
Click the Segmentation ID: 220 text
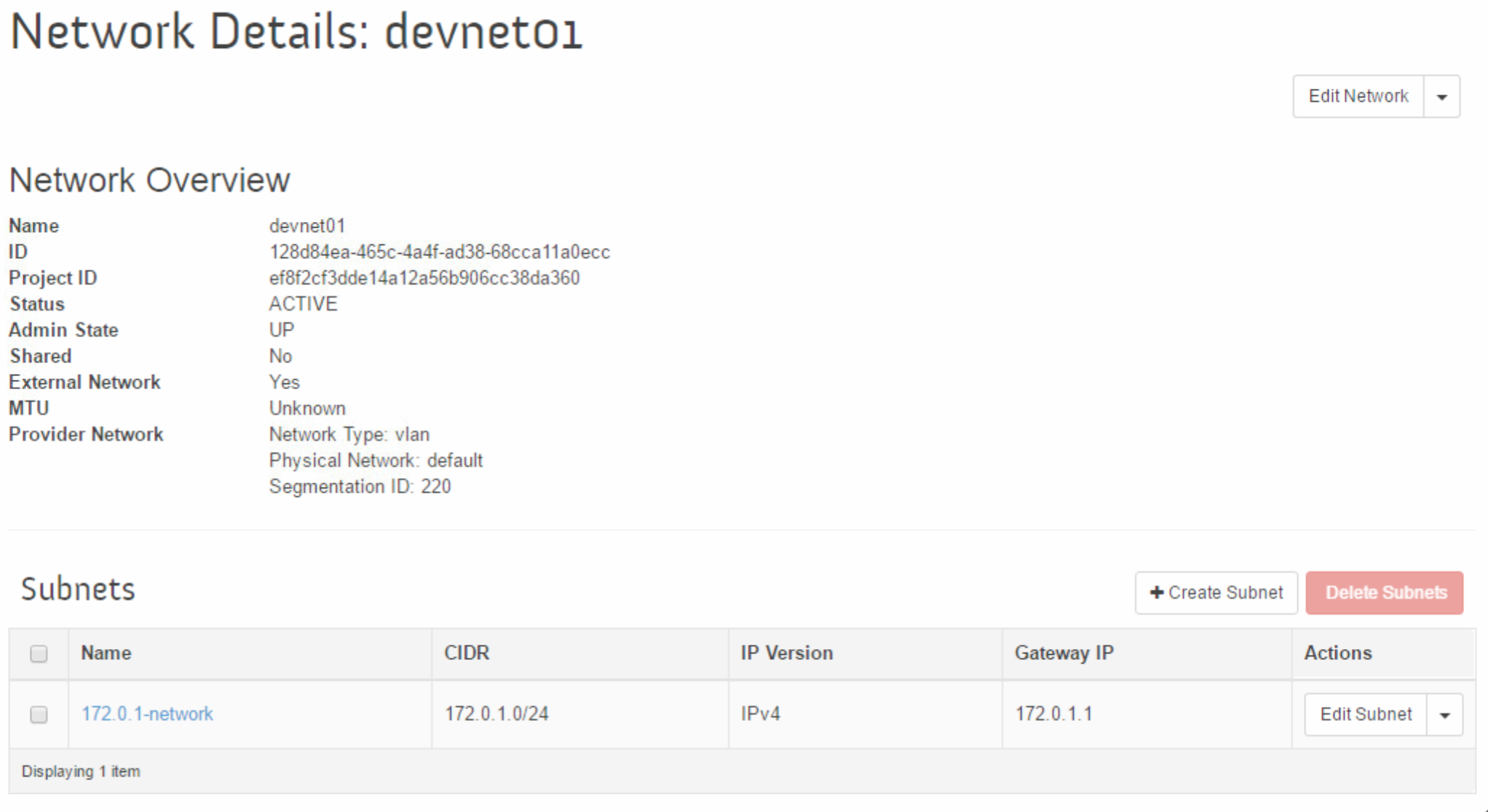pyautogui.click(x=360, y=487)
